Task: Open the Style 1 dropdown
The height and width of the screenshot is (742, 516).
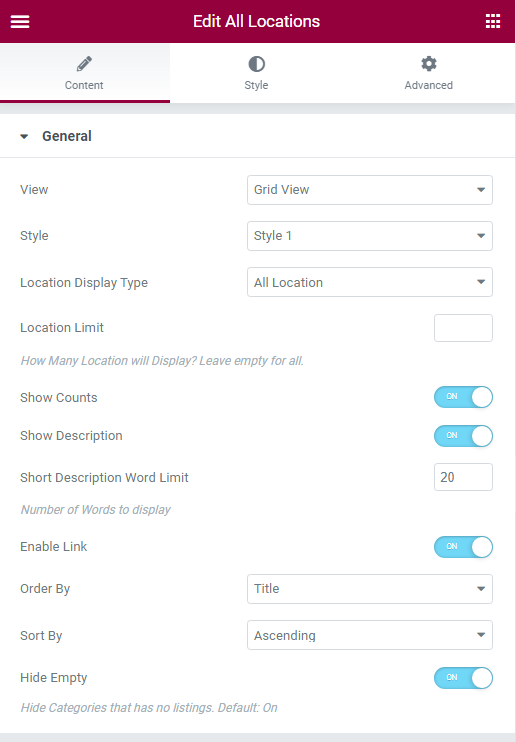Action: 370,236
